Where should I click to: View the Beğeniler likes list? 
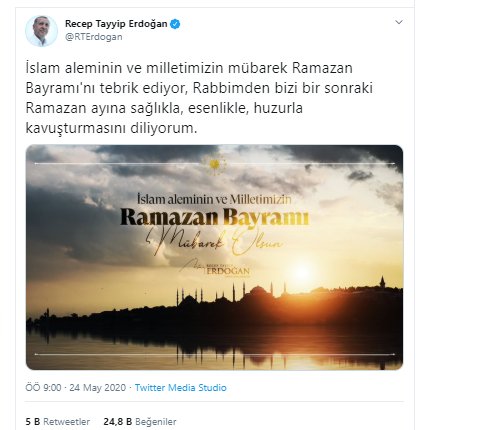(140, 422)
